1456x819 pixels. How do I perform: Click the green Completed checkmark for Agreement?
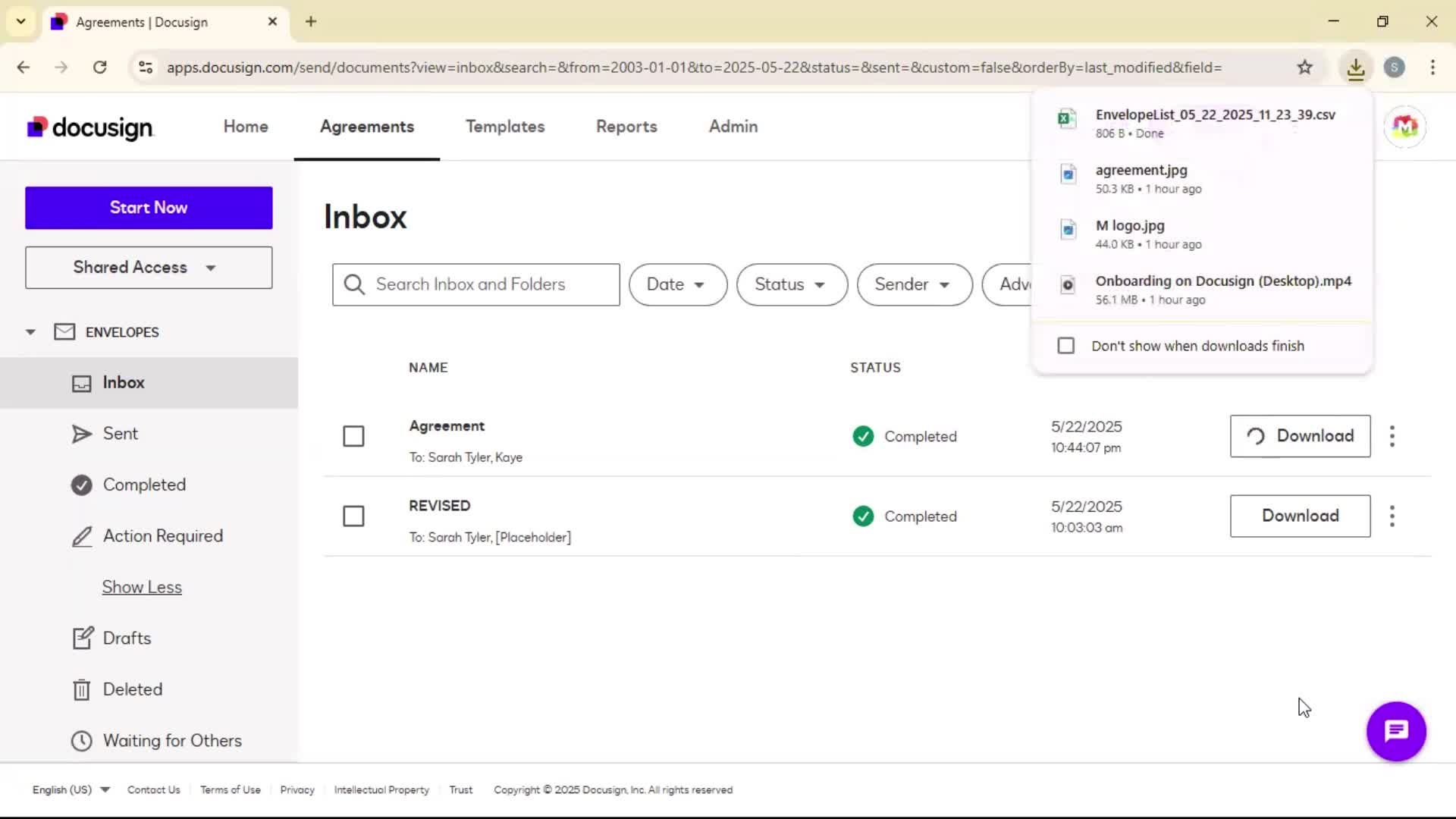pos(863,436)
